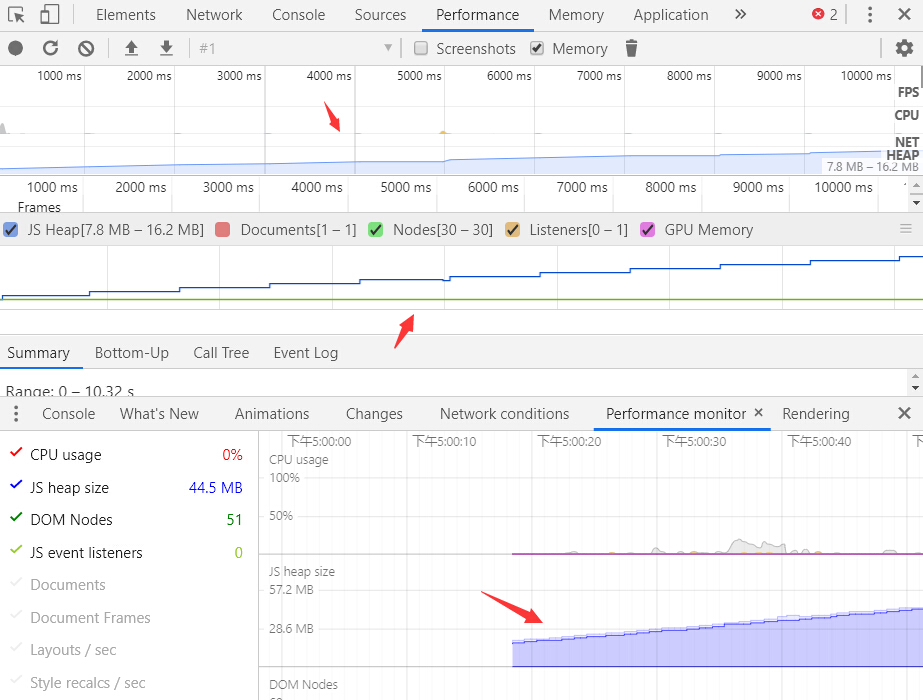This screenshot has width=923, height=700.
Task: Click the load profile upload icon
Action: point(131,48)
